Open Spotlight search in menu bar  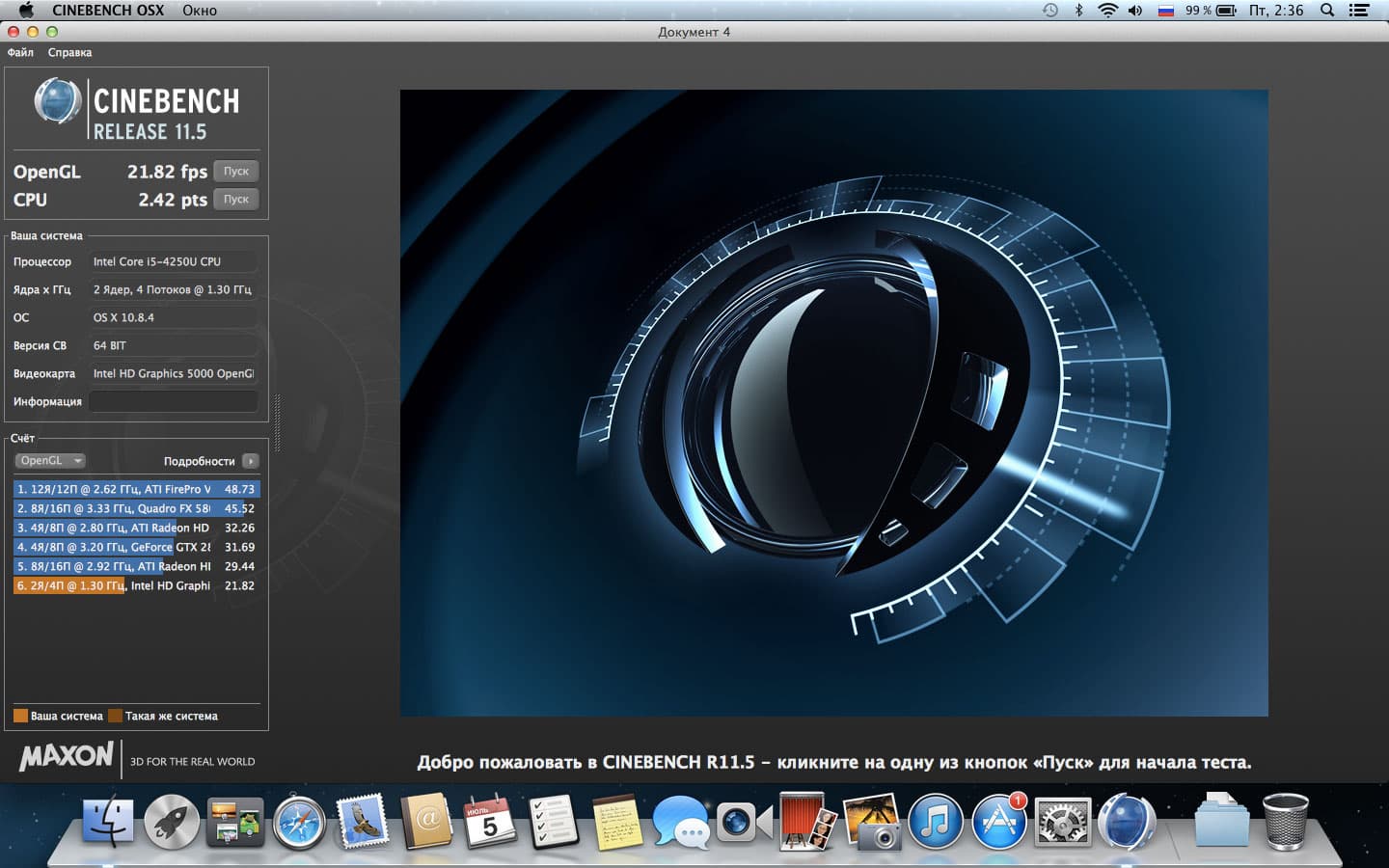pyautogui.click(x=1327, y=11)
